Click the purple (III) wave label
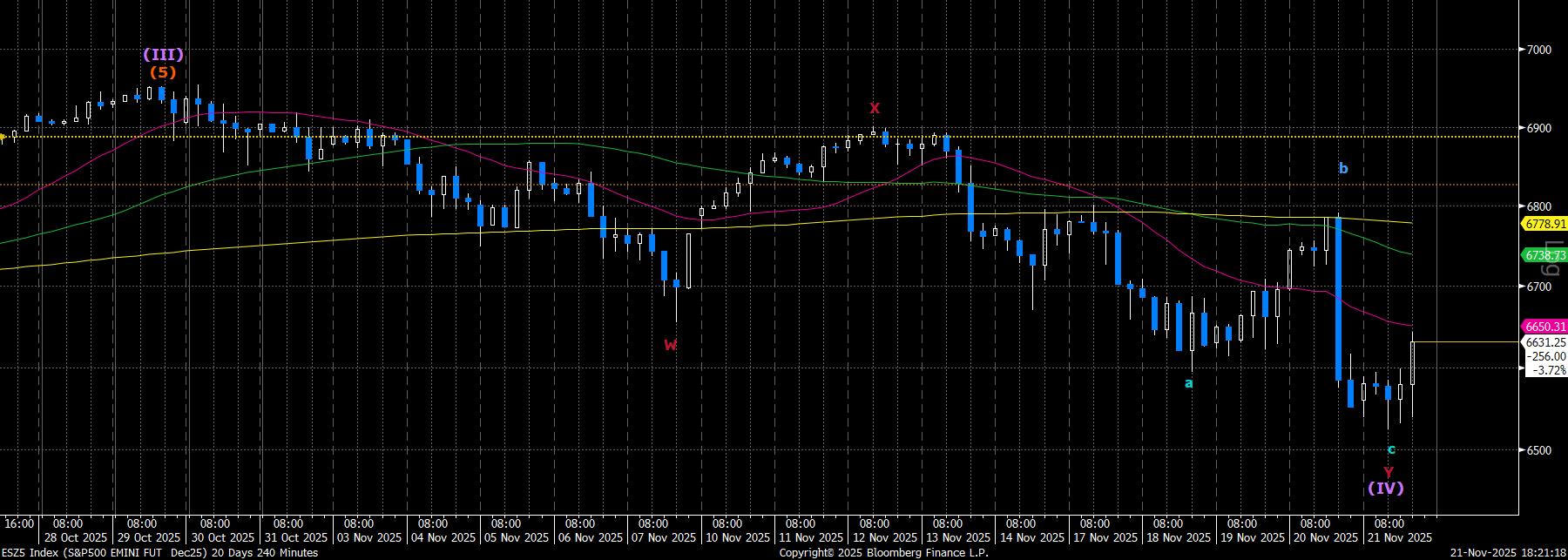The width and height of the screenshot is (1568, 560). pyautogui.click(x=163, y=55)
